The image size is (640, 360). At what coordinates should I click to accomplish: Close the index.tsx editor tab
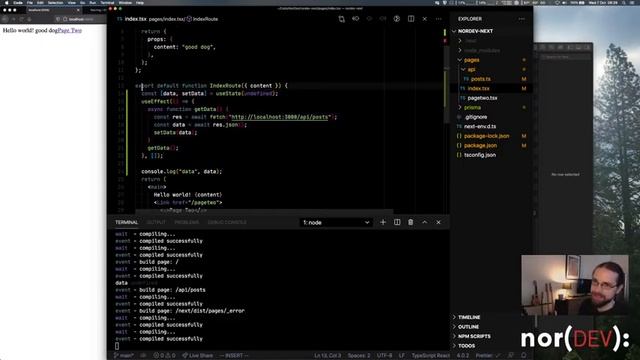pyautogui.click(x=424, y=19)
